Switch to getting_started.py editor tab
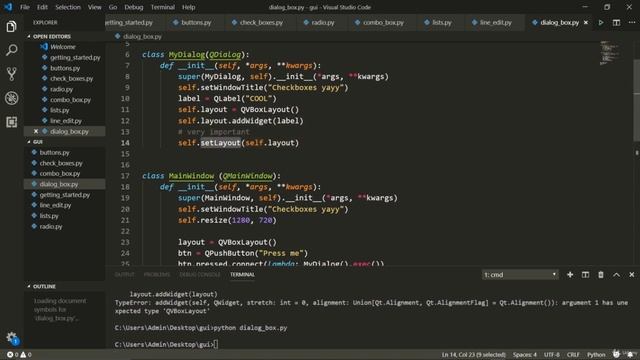The width and height of the screenshot is (640, 360). [x=135, y=23]
